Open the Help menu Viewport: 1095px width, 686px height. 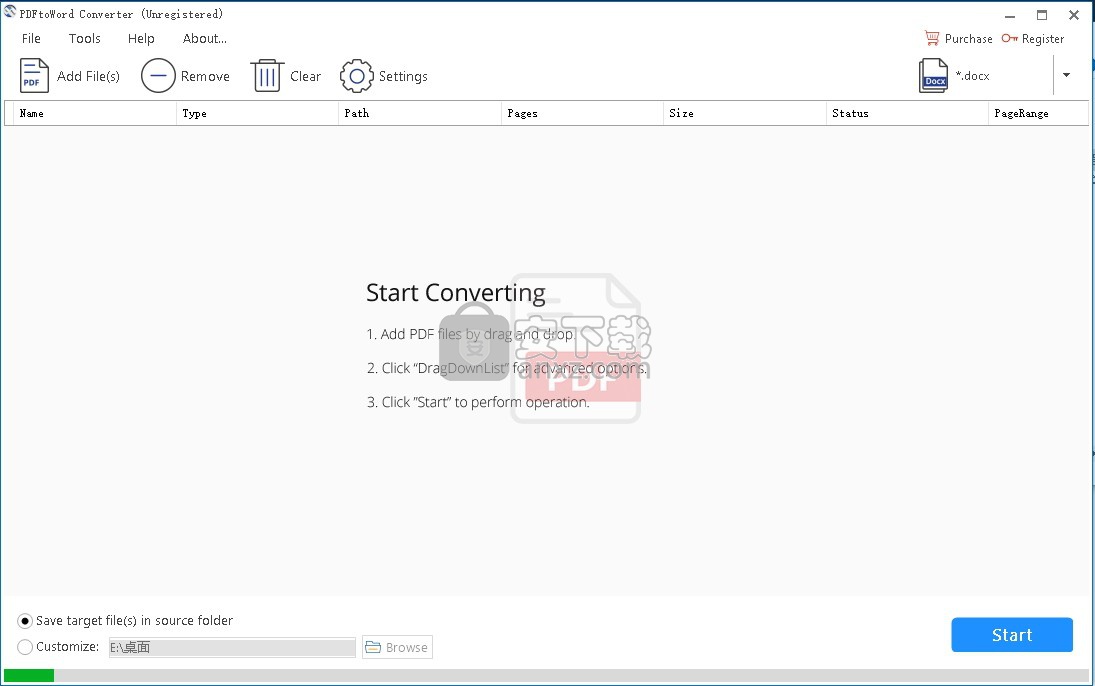[x=141, y=38]
